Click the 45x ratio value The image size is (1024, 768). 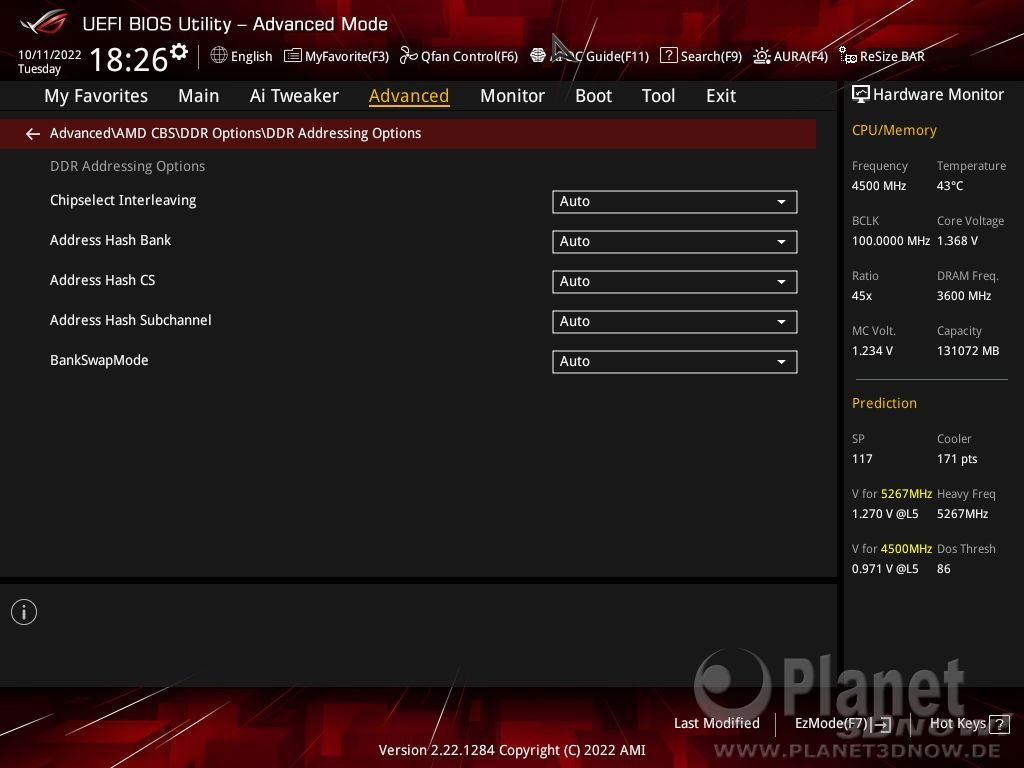click(862, 295)
